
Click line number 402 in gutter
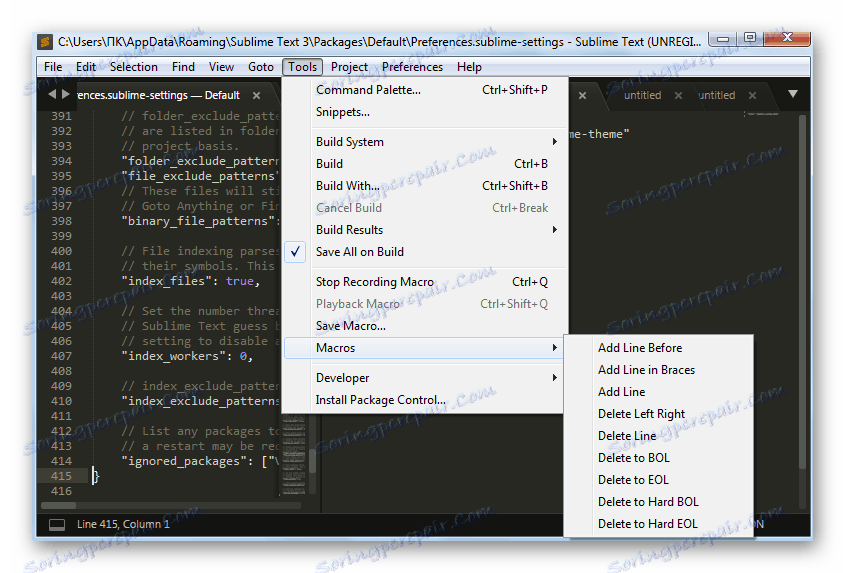61,281
